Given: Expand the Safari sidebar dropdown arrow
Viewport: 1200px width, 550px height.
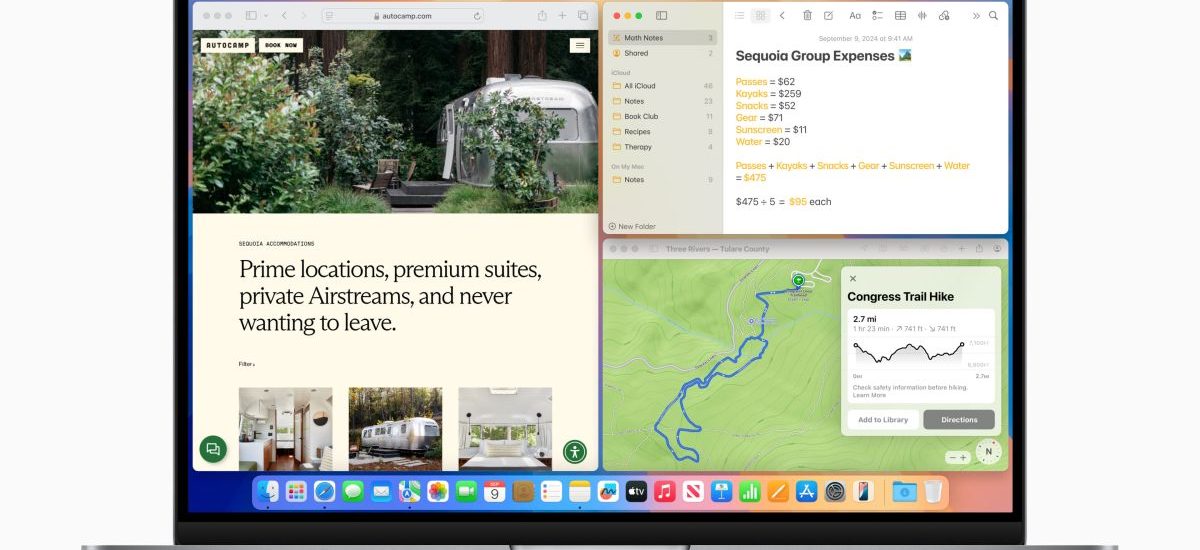Looking at the screenshot, I should point(264,16).
